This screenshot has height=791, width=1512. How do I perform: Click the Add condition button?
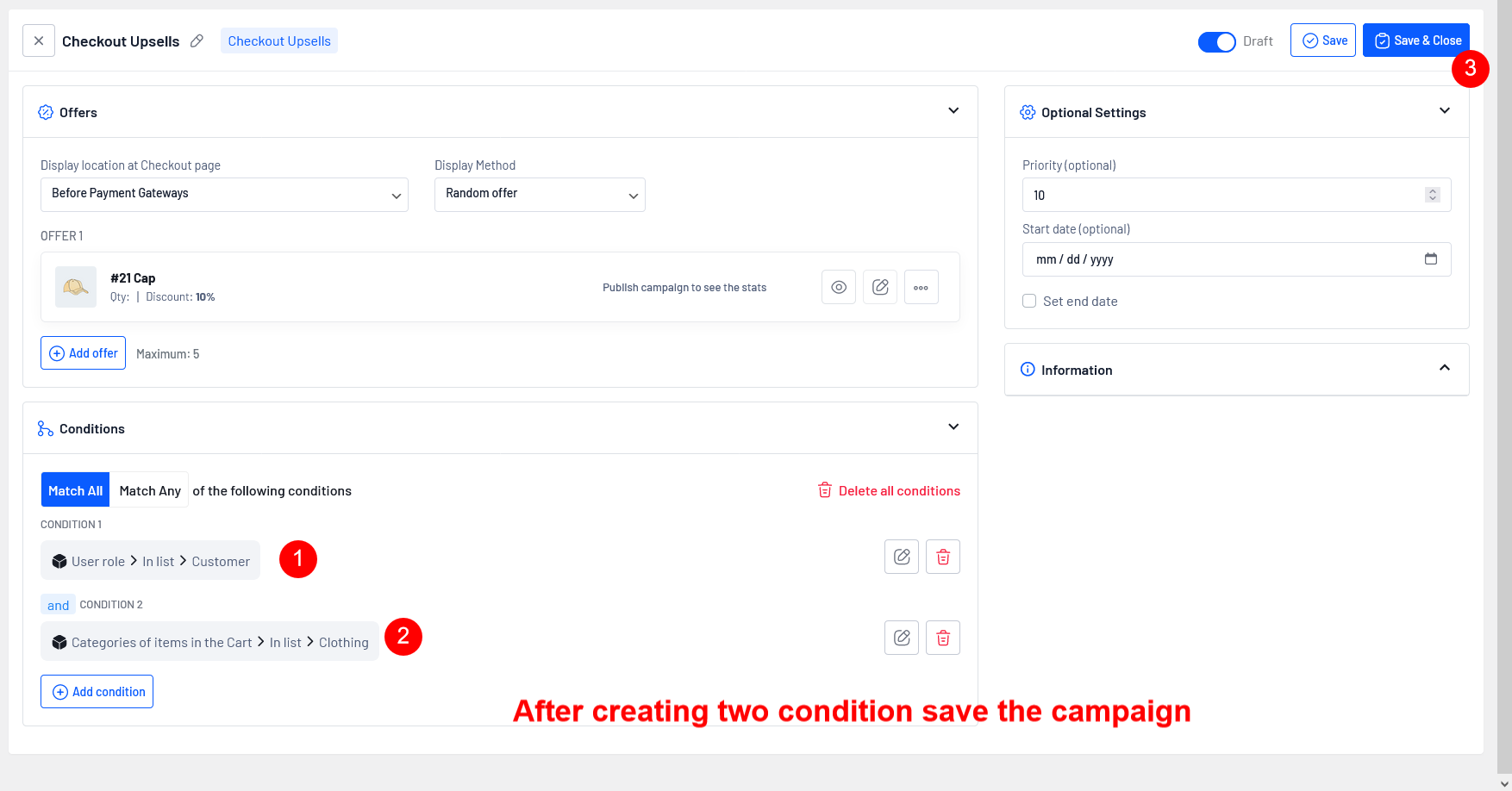[97, 692]
